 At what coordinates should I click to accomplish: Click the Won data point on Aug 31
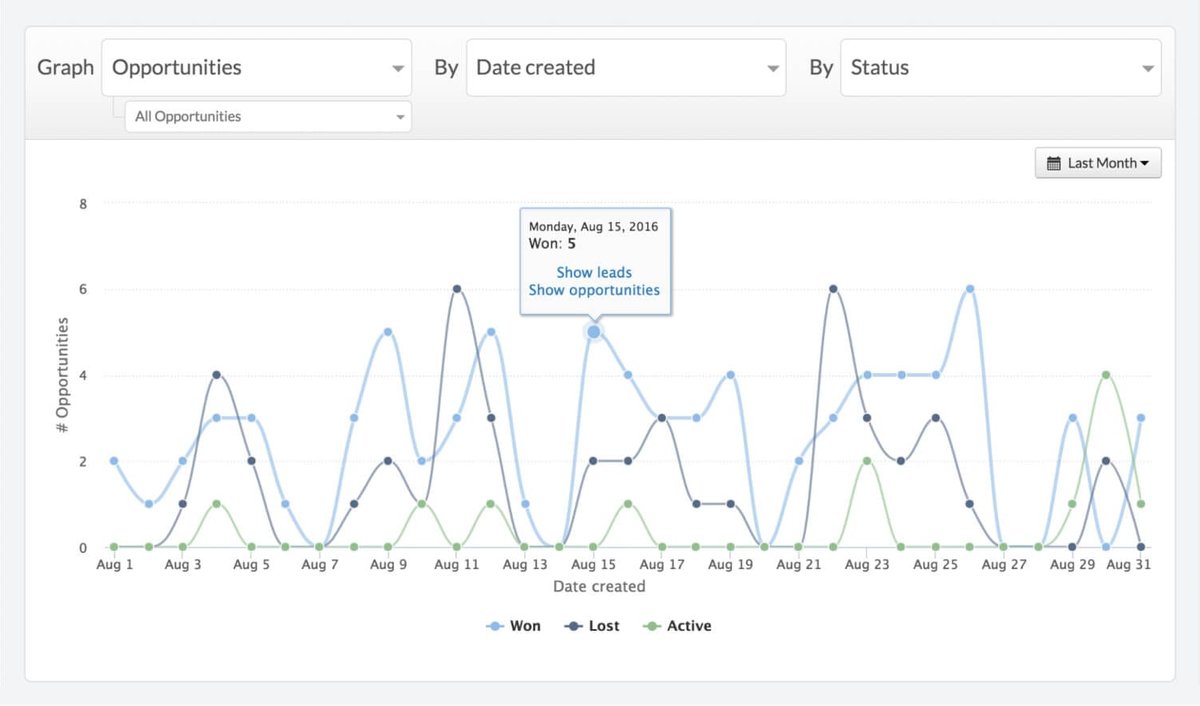coord(1141,418)
